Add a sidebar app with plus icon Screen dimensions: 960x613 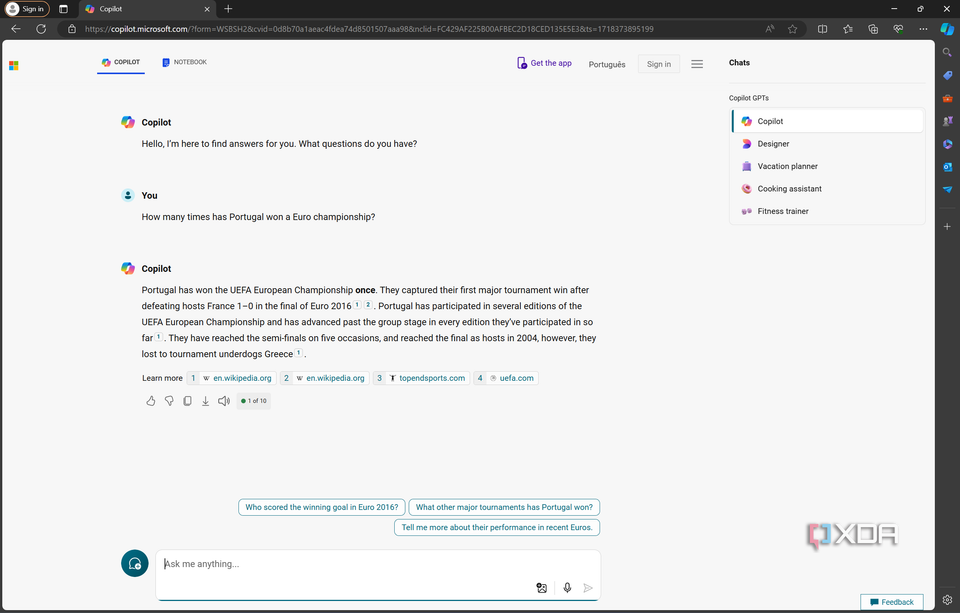pos(947,227)
